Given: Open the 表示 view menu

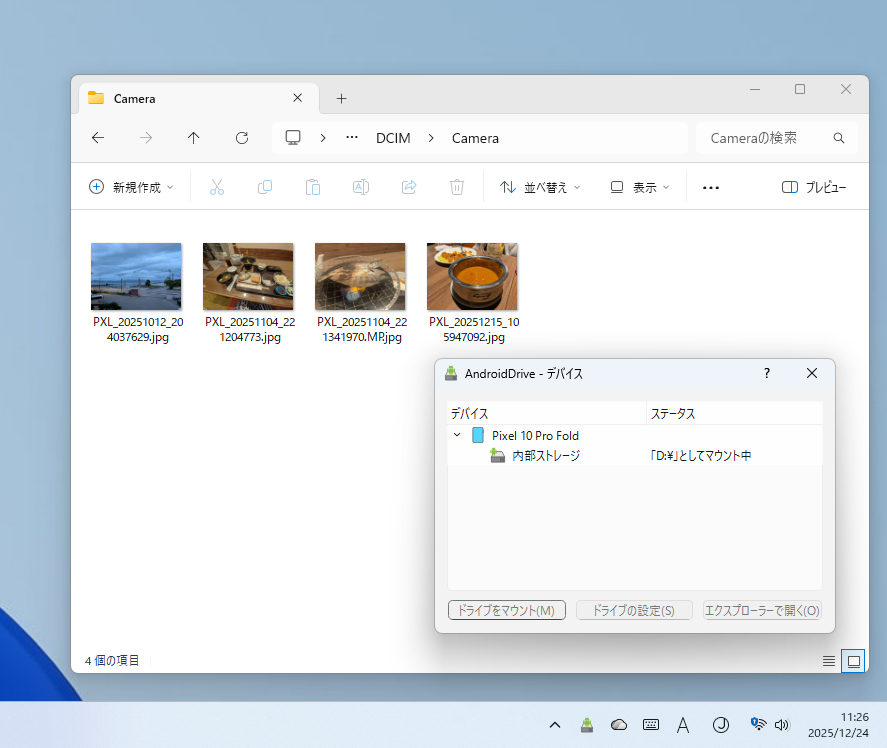Looking at the screenshot, I should pos(639,187).
